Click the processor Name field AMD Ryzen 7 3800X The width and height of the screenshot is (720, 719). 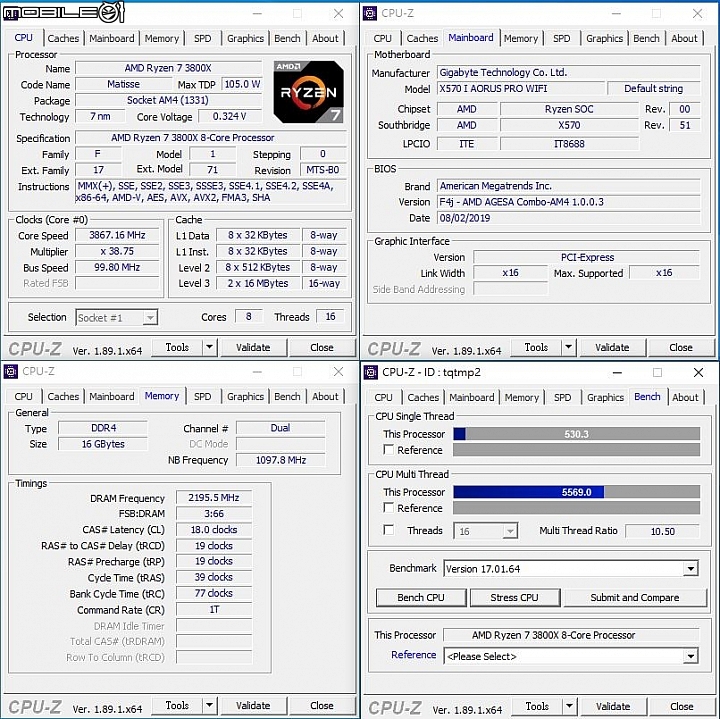pos(169,68)
